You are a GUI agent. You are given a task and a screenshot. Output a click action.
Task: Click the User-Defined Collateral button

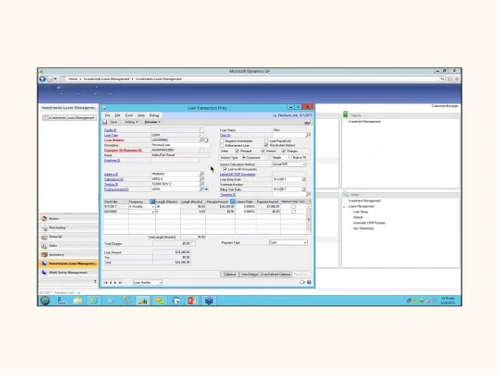point(276,274)
